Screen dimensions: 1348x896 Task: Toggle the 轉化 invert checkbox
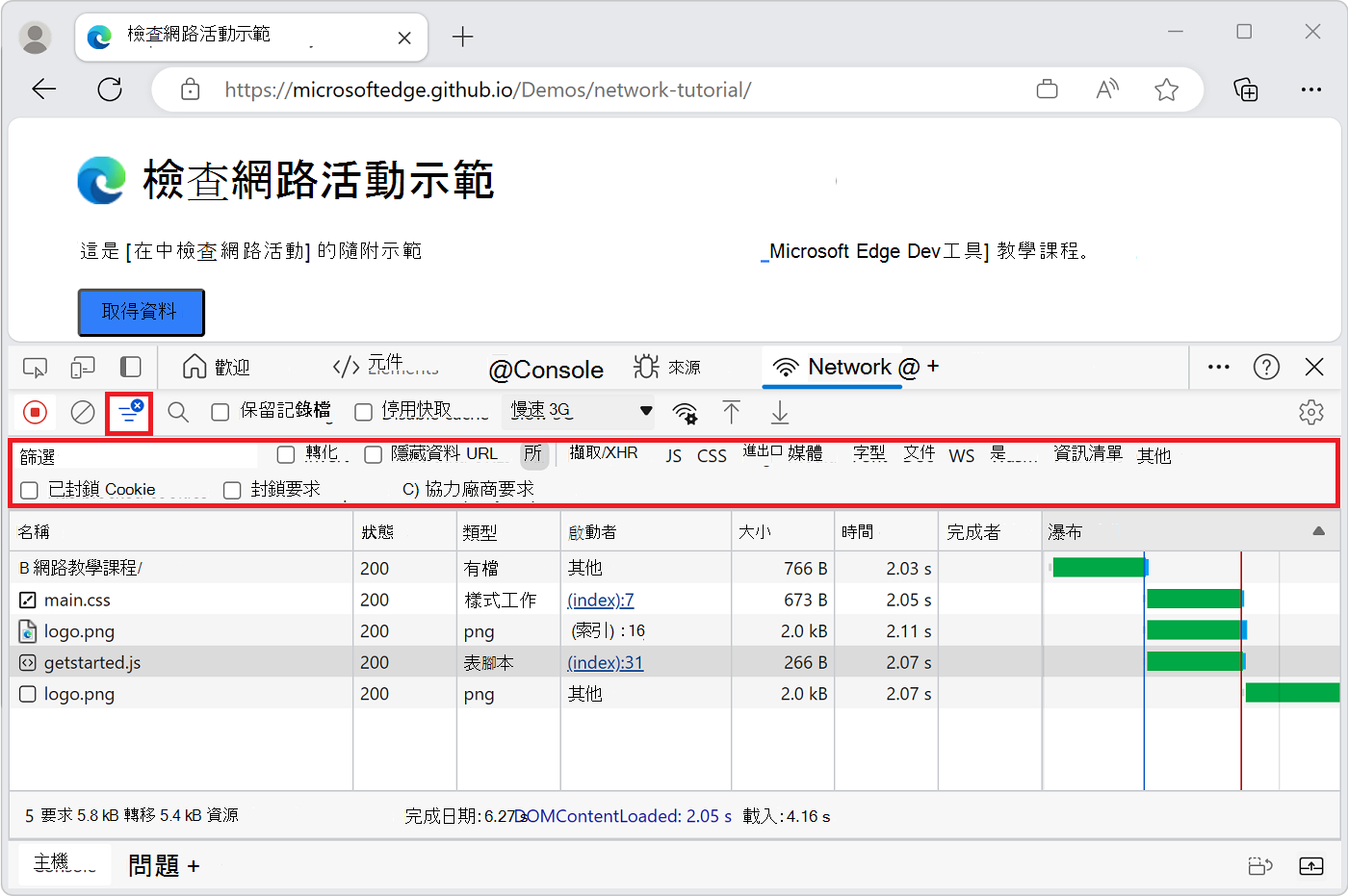286,454
